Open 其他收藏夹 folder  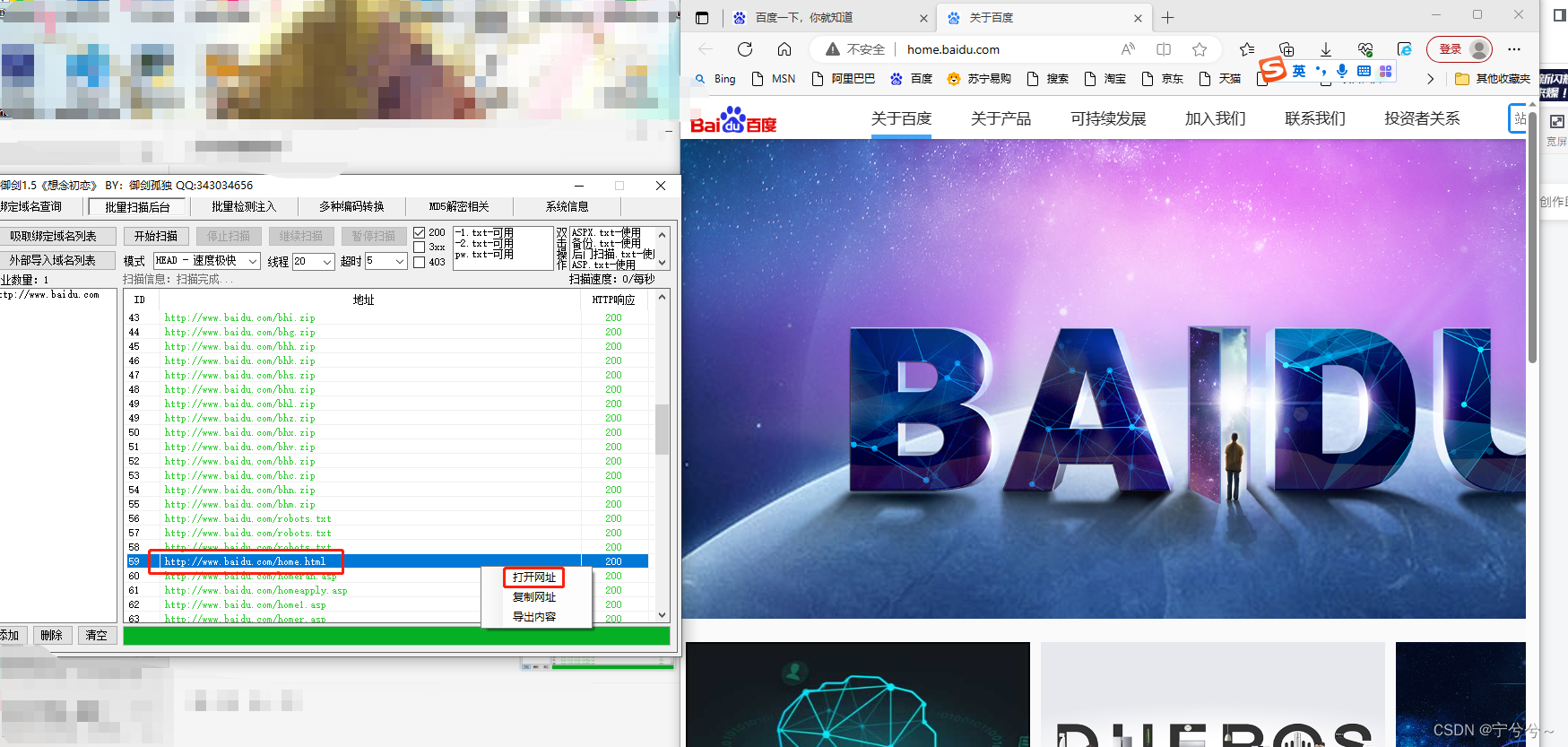pyautogui.click(x=1493, y=79)
